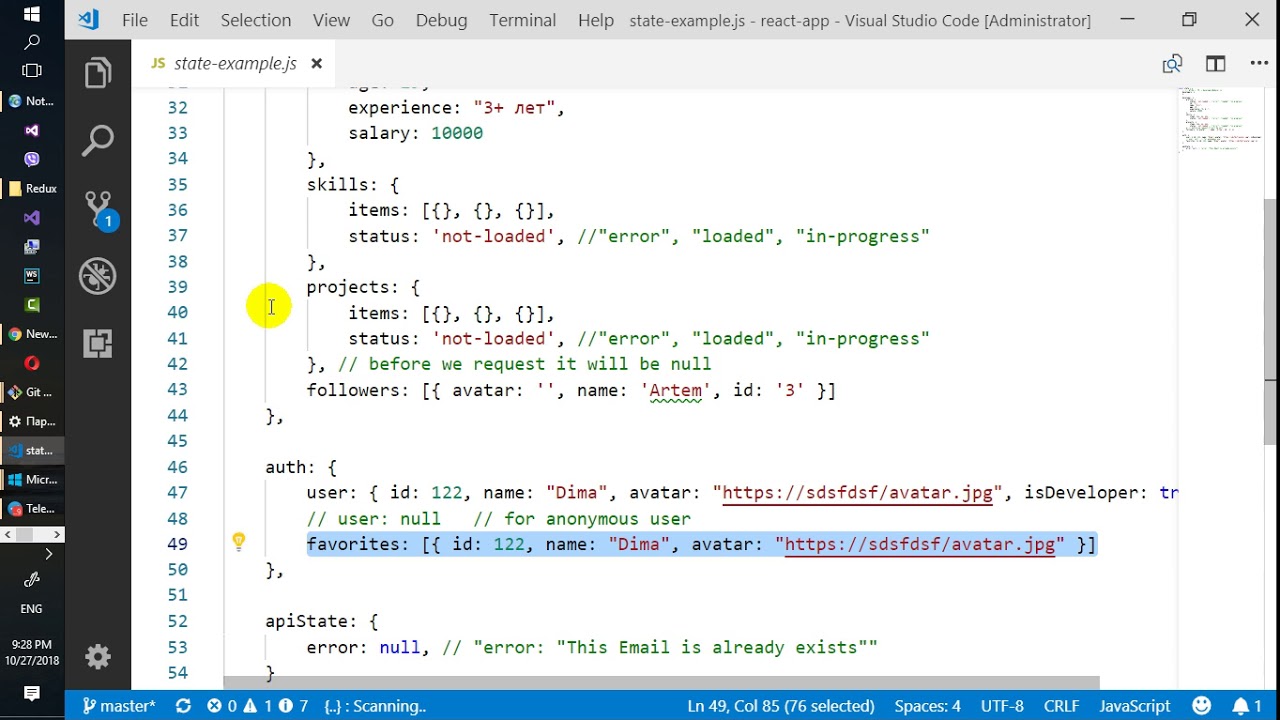Open Windows taskbar search
1280x720 pixels.
pos(32,42)
